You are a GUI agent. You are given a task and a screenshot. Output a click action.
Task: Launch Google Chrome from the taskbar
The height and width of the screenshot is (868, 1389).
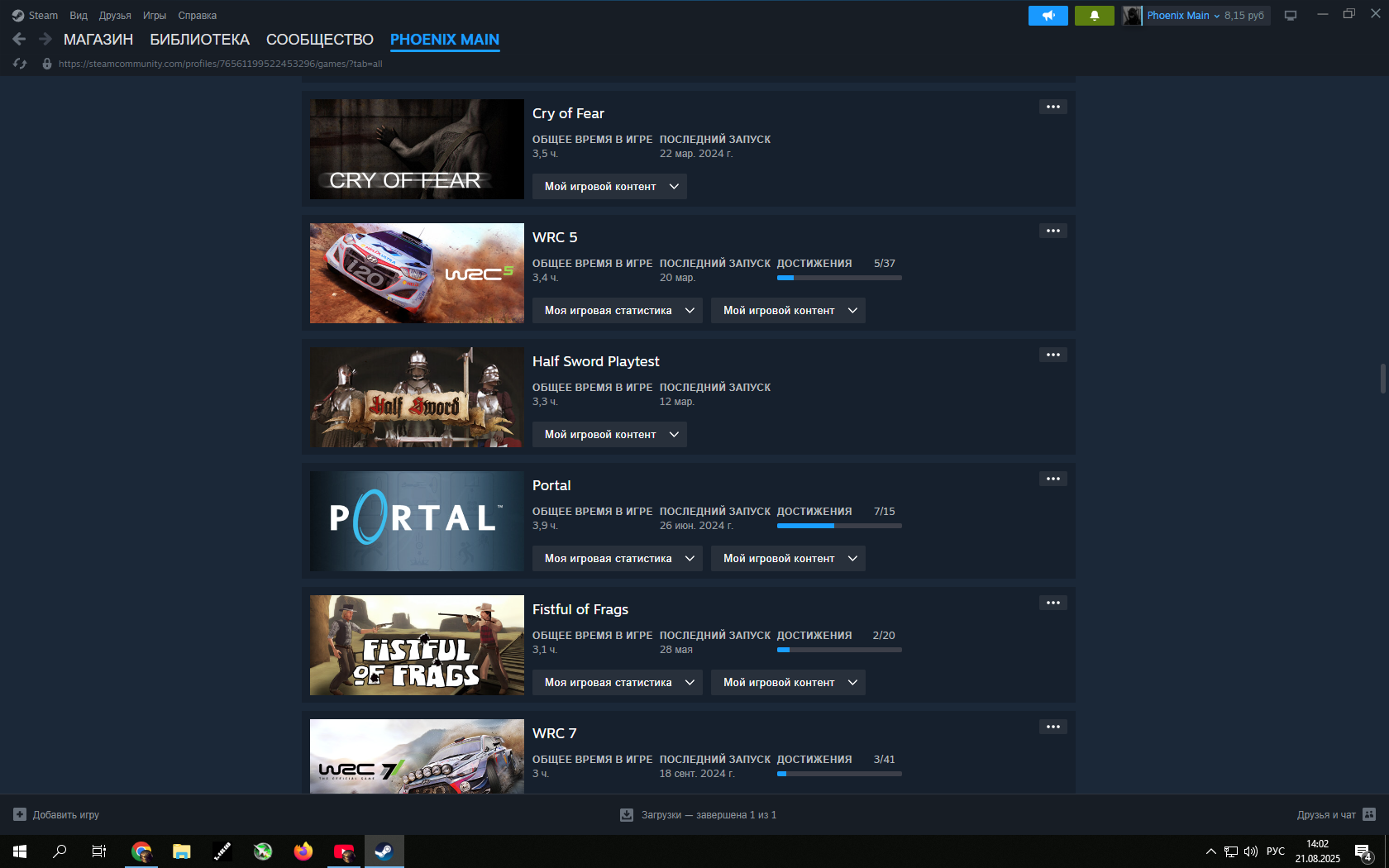click(141, 851)
